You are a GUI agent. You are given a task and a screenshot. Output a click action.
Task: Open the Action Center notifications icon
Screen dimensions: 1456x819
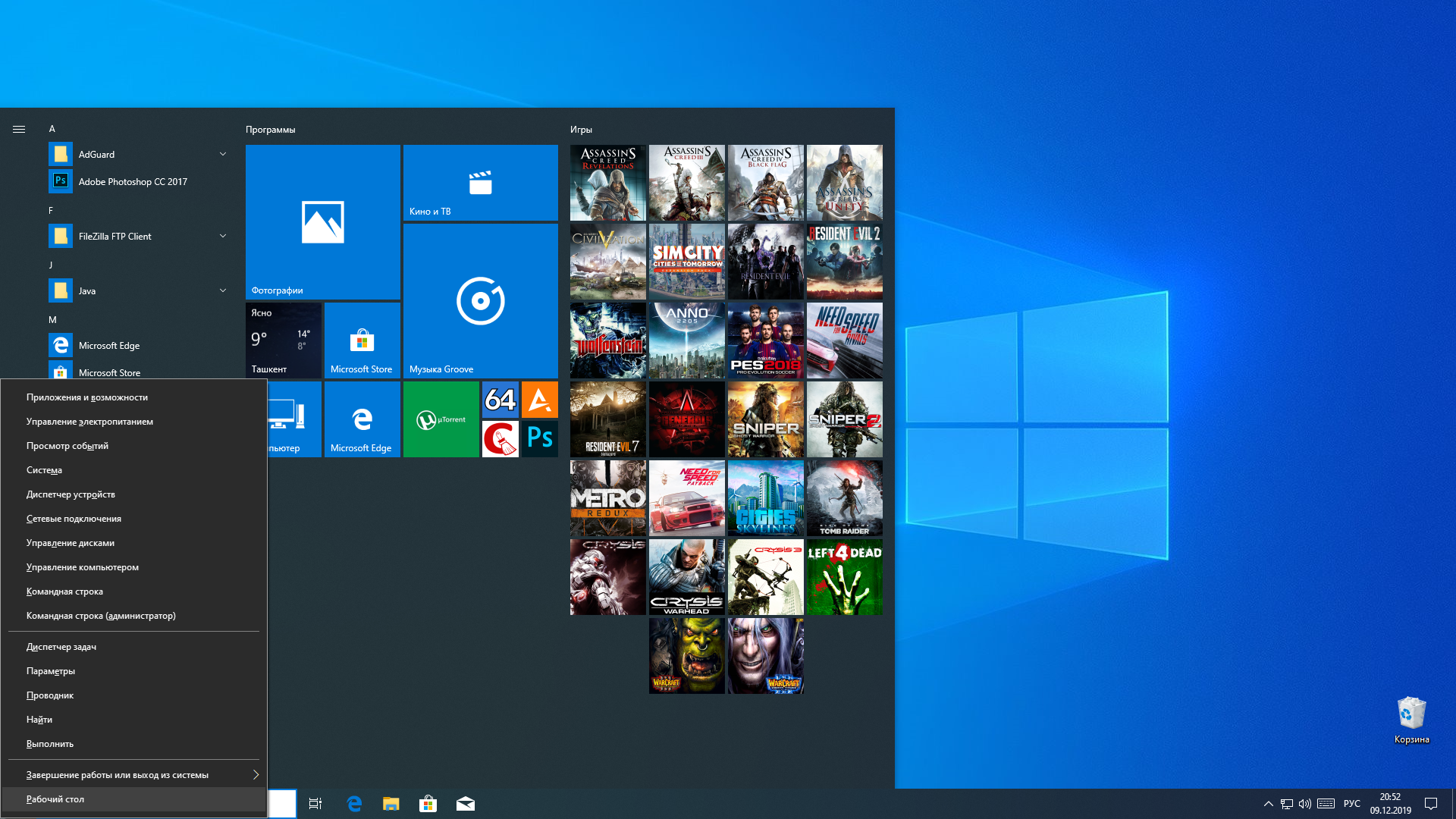(1431, 804)
